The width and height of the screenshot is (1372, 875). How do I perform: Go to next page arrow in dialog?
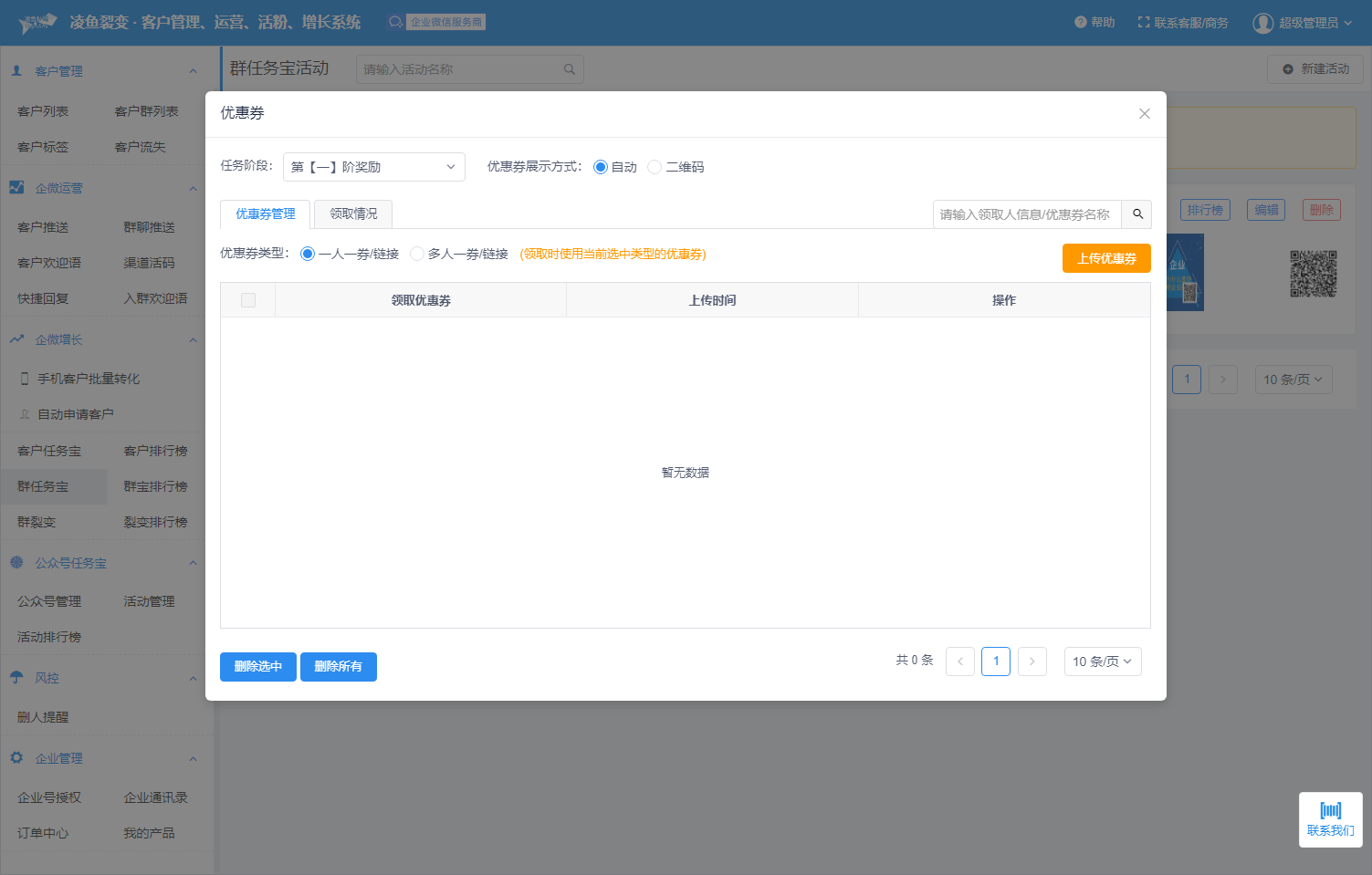pyautogui.click(x=1032, y=661)
